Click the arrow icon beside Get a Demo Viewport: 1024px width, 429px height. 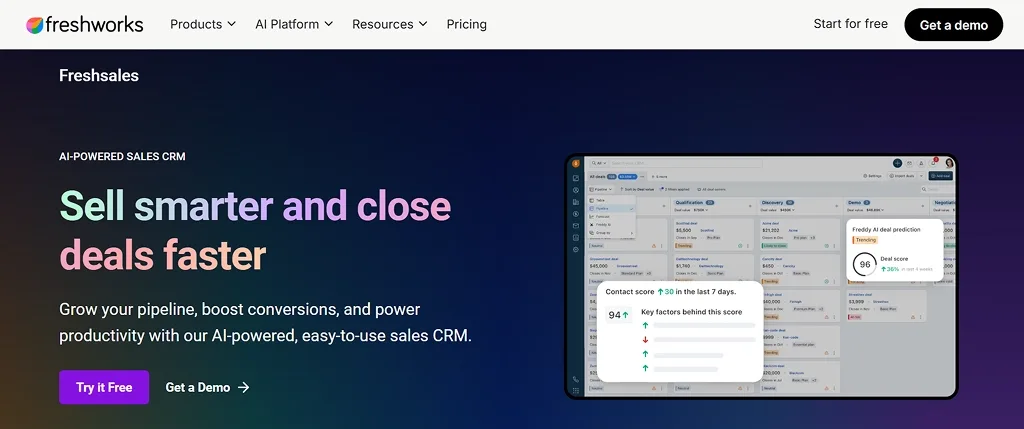click(x=244, y=387)
